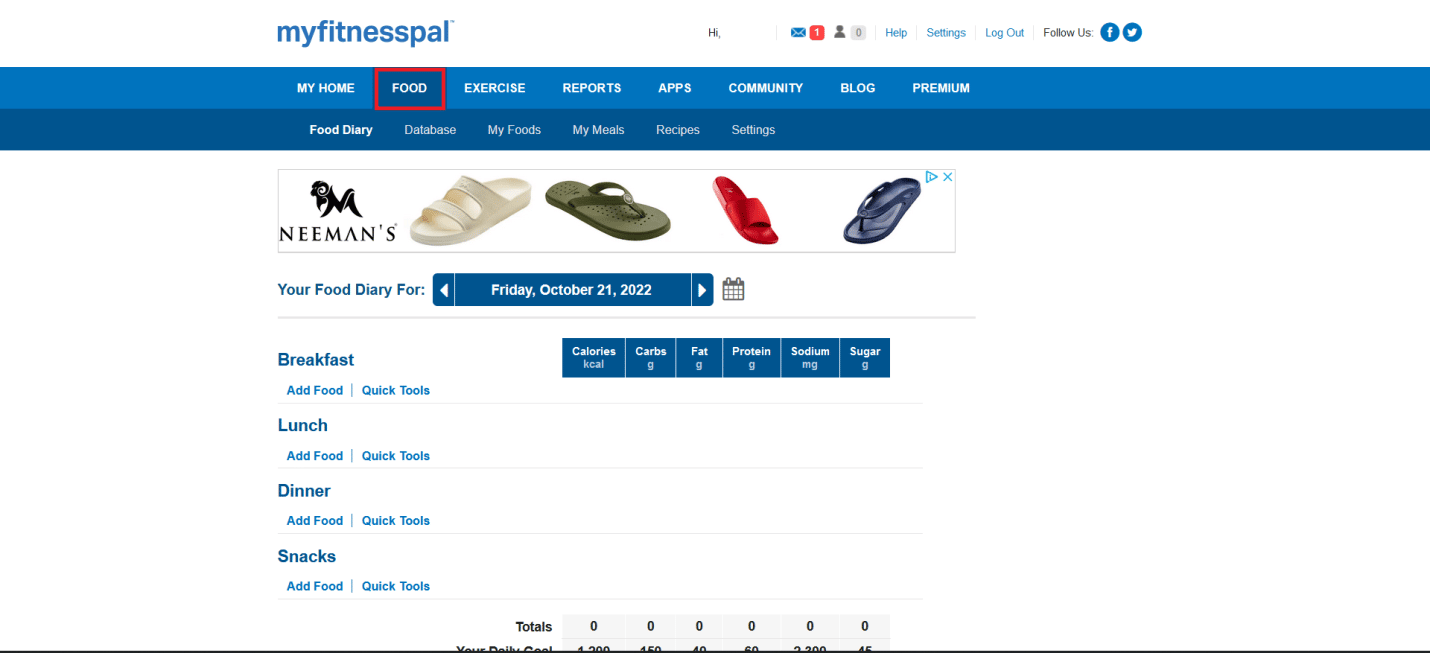Add Food to Breakfast
Screen dimensions: 1430x653
click(x=315, y=391)
